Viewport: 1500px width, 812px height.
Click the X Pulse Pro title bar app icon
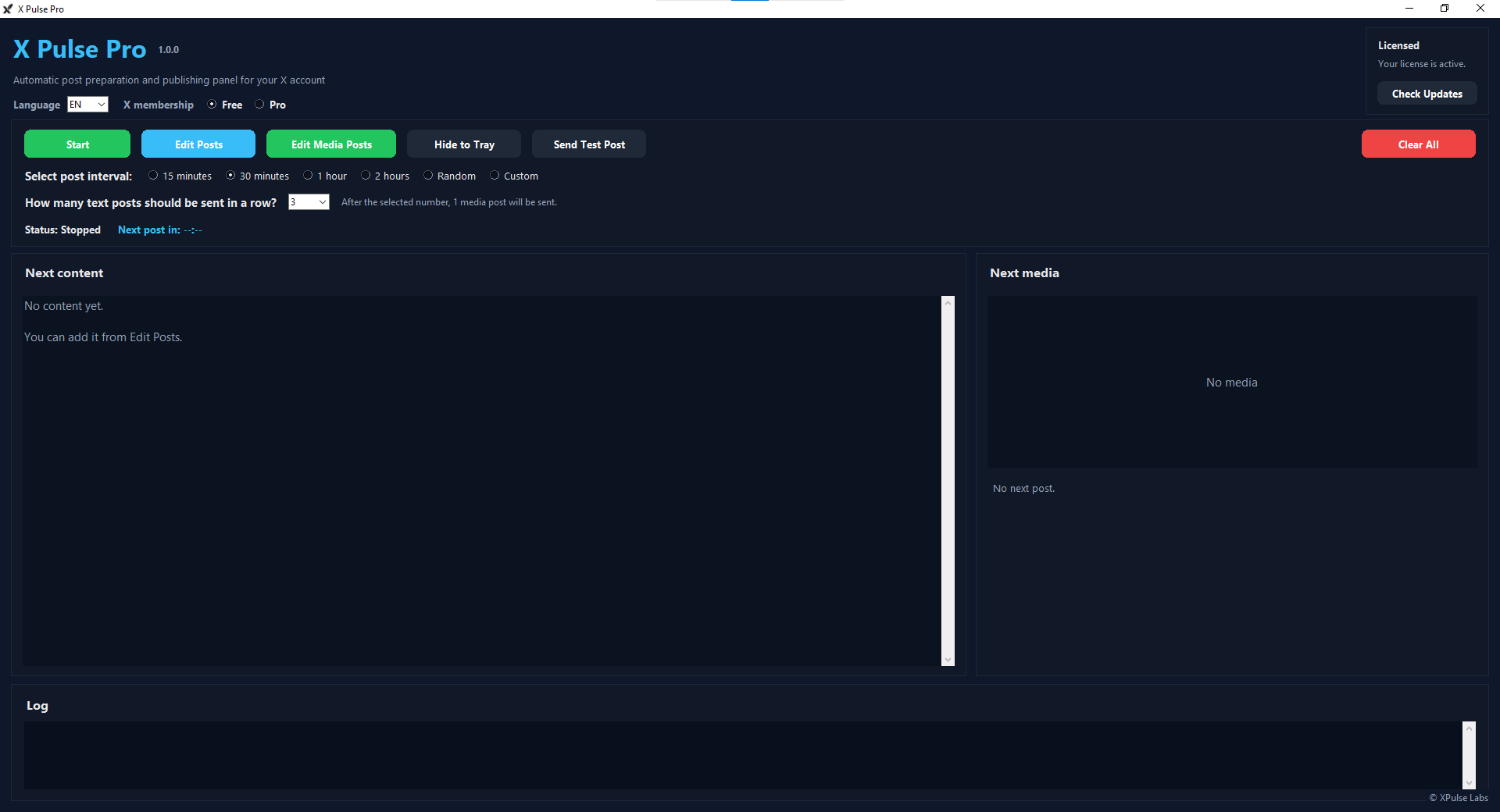[x=8, y=9]
